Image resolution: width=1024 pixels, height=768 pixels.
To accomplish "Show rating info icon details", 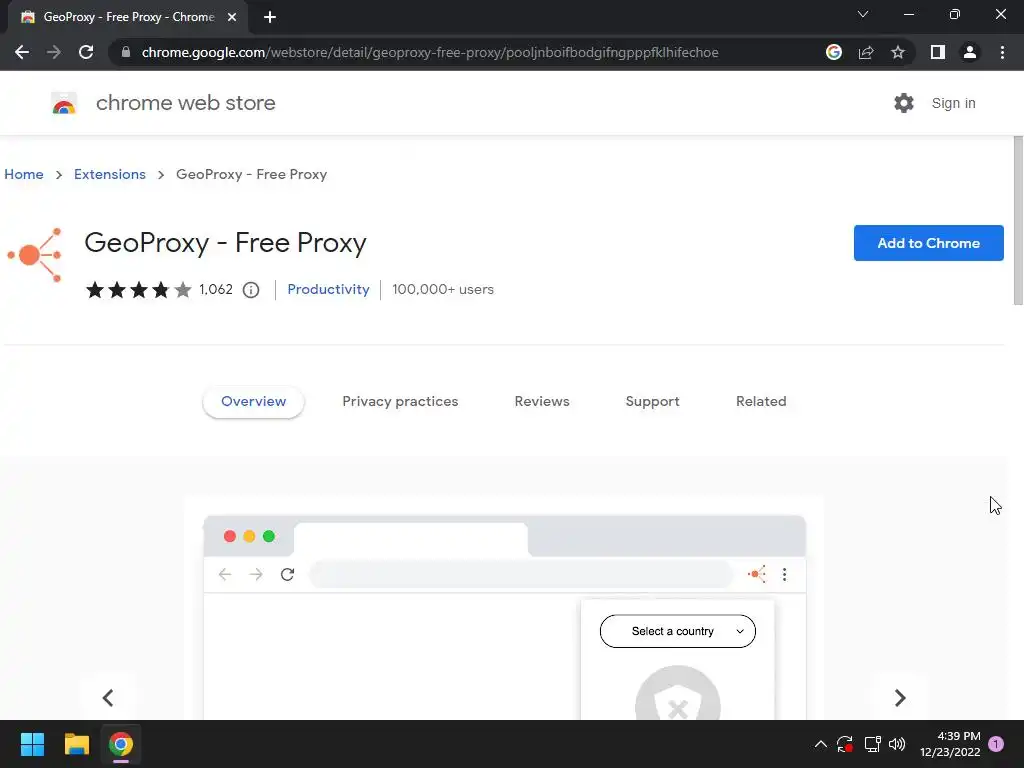I will 251,290.
